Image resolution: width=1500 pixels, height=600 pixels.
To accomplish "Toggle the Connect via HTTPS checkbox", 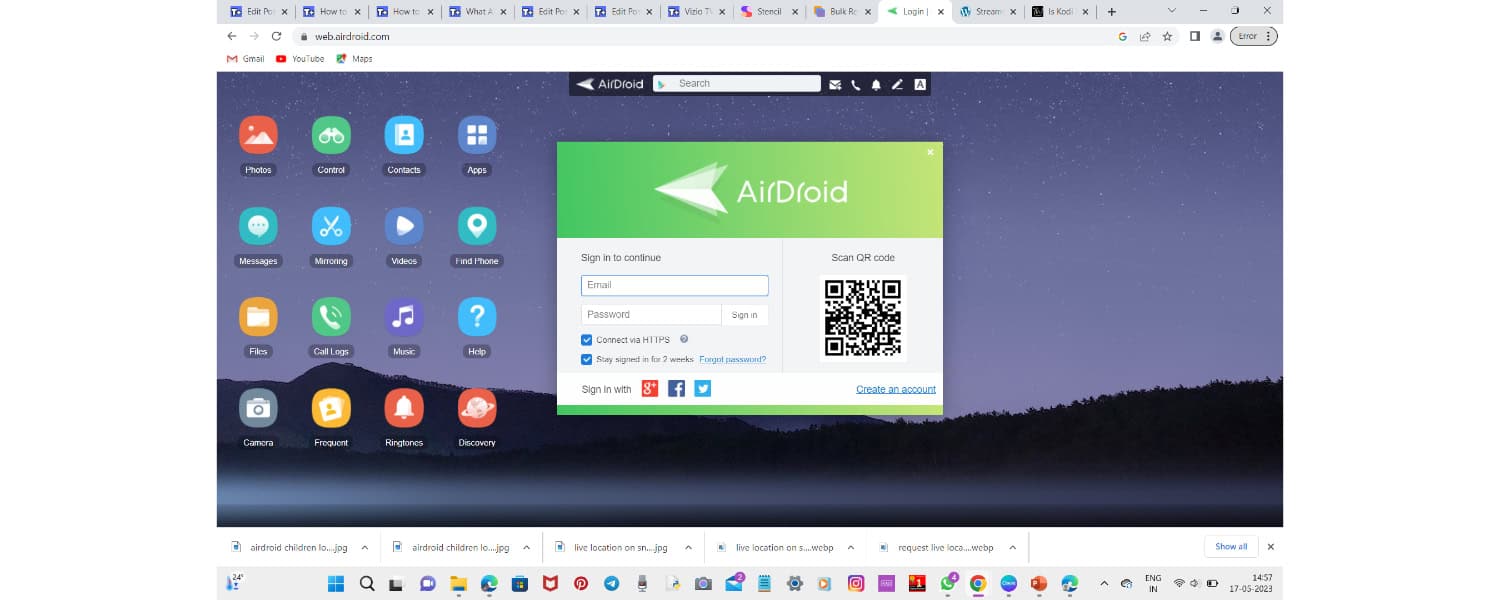I will click(587, 340).
